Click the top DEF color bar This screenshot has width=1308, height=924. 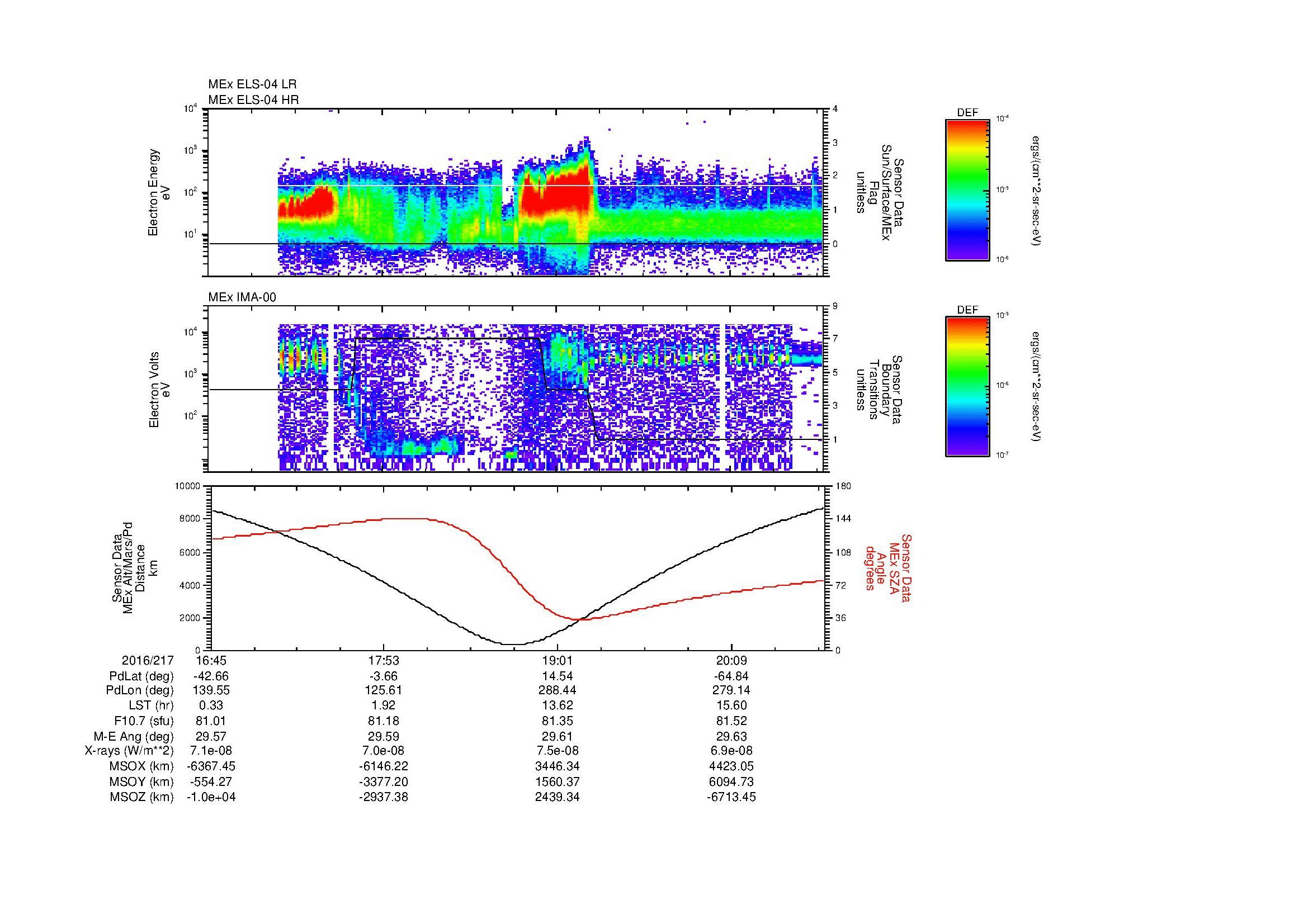(967, 189)
